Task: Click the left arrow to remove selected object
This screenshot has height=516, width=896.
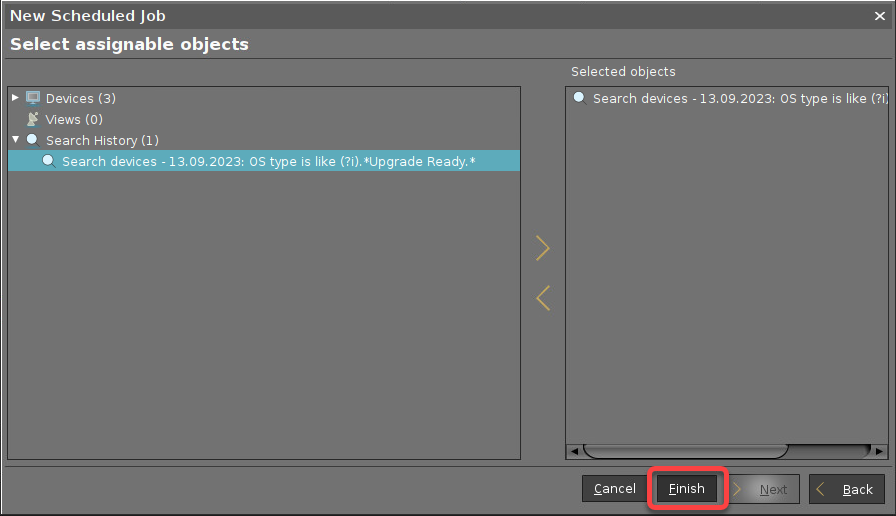Action: (543, 298)
